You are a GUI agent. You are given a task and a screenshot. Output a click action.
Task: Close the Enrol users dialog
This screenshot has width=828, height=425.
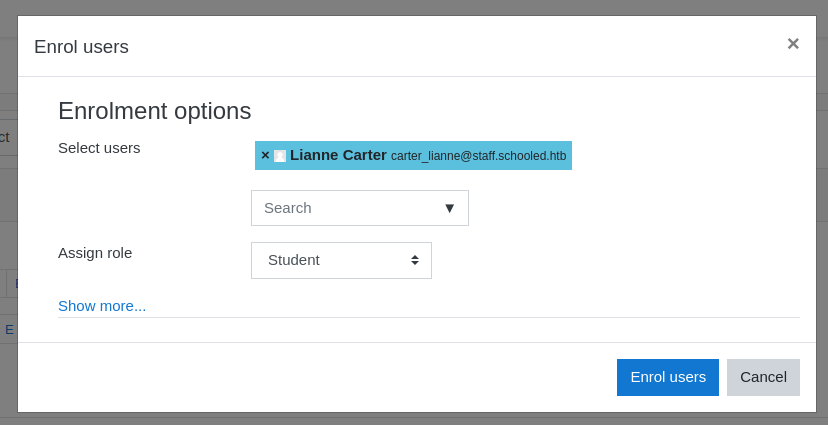tap(793, 44)
